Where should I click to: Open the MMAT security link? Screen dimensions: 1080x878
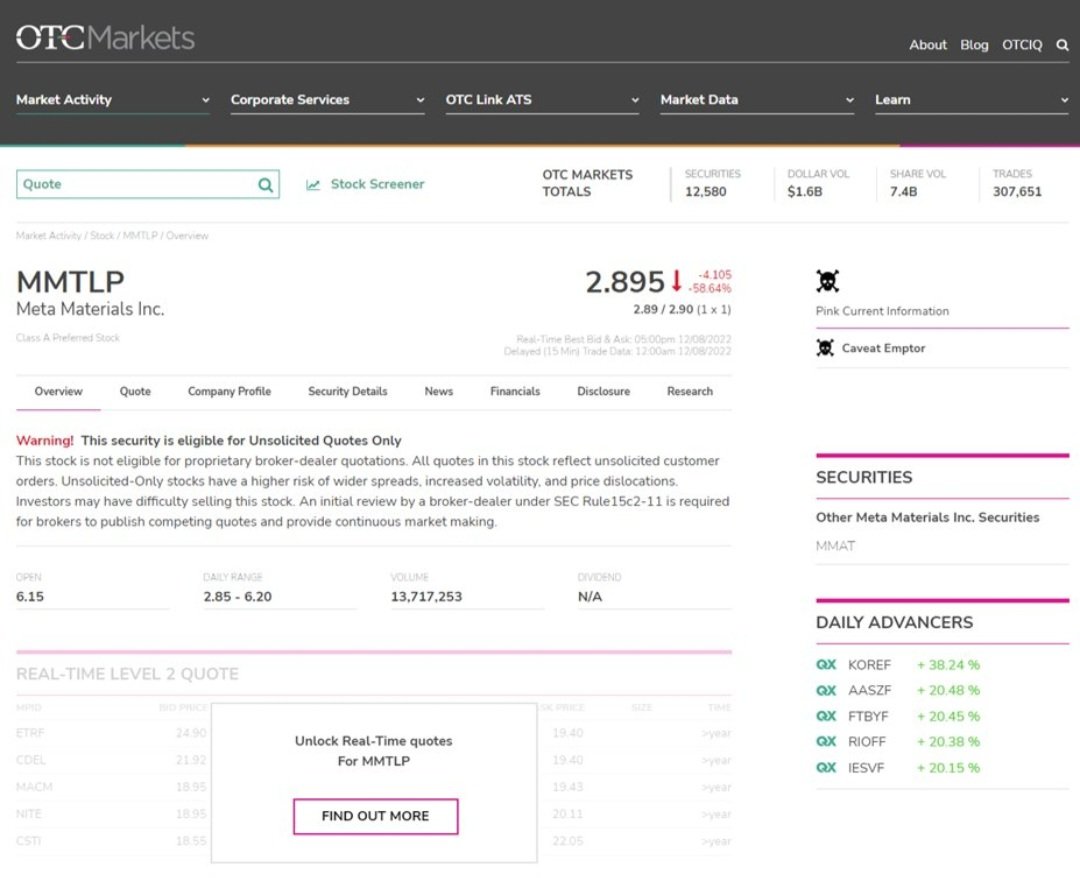[835, 546]
